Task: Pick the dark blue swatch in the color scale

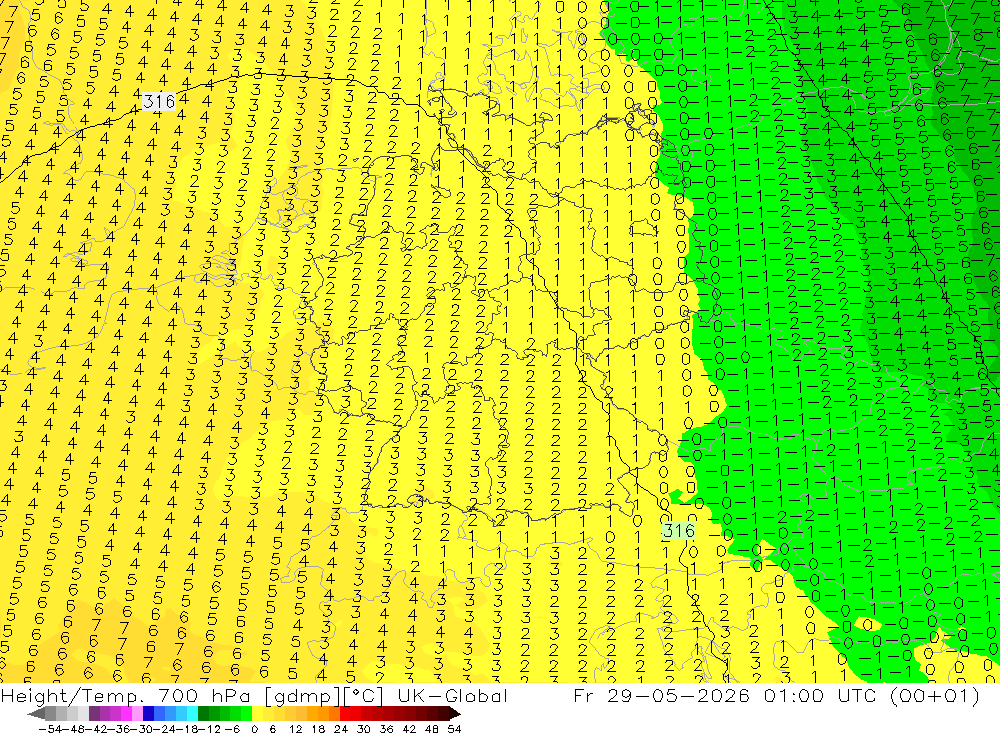Action: tap(148, 714)
